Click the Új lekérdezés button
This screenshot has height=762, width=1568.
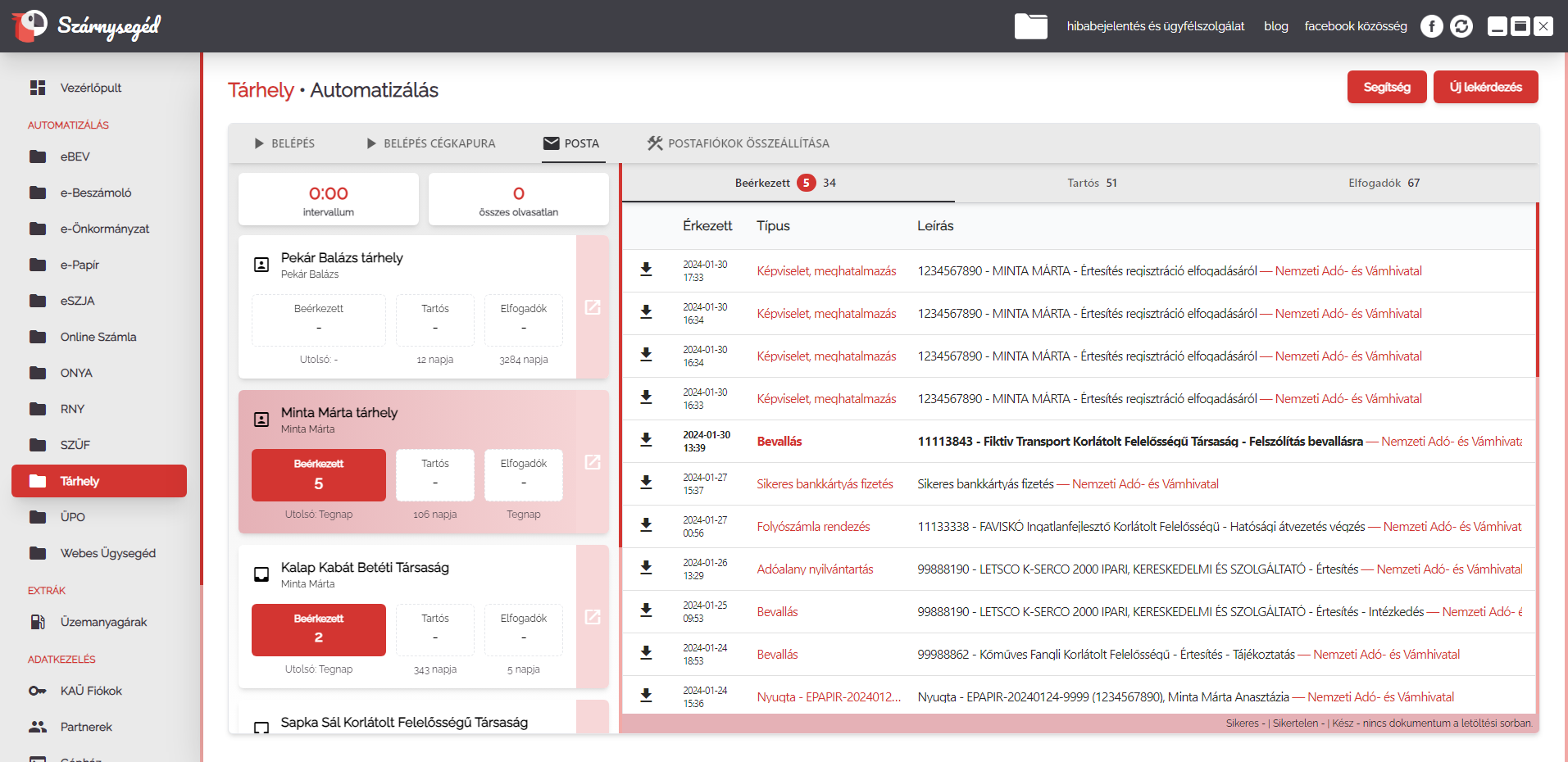pyautogui.click(x=1484, y=87)
